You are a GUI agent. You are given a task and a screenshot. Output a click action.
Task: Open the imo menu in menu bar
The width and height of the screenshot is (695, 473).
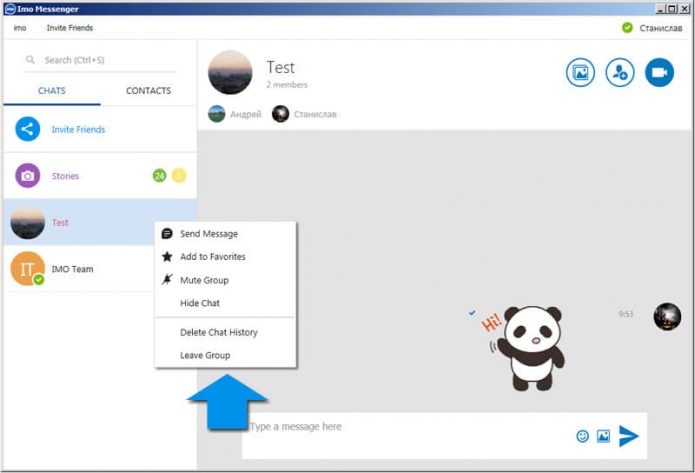[20, 28]
